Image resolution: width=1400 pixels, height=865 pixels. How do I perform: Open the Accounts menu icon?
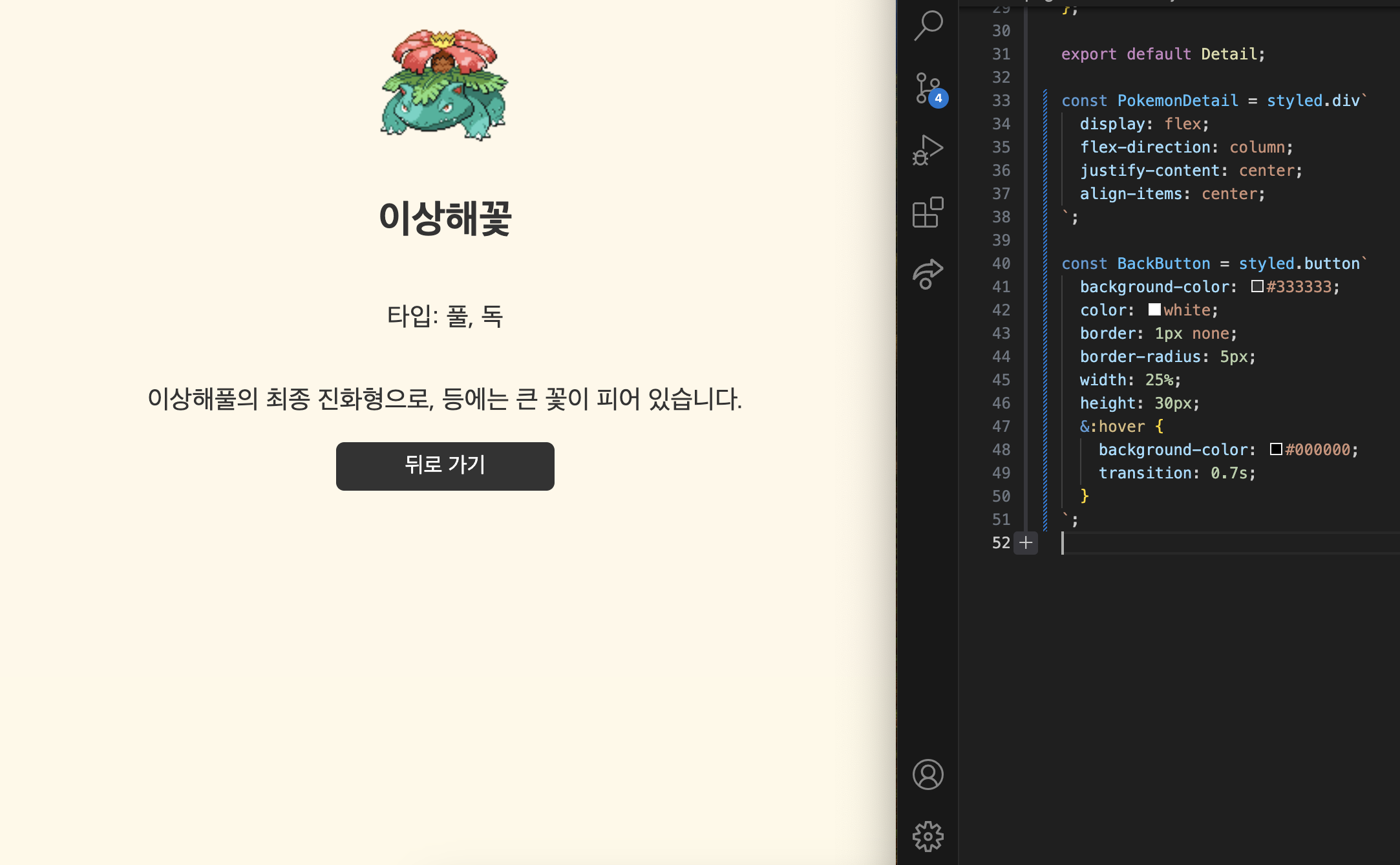(x=928, y=774)
